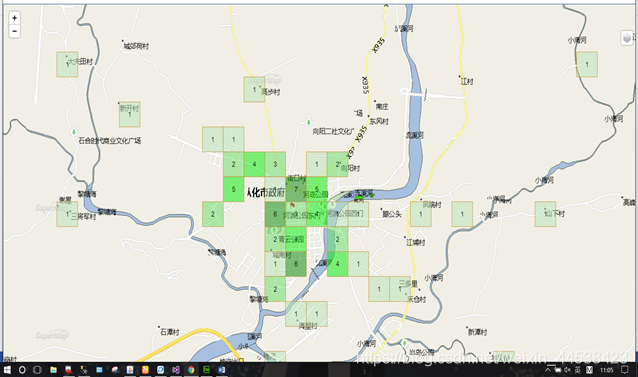This screenshot has width=638, height=377.
Task: Click the 禾仓村 place label
Action: click(x=417, y=299)
